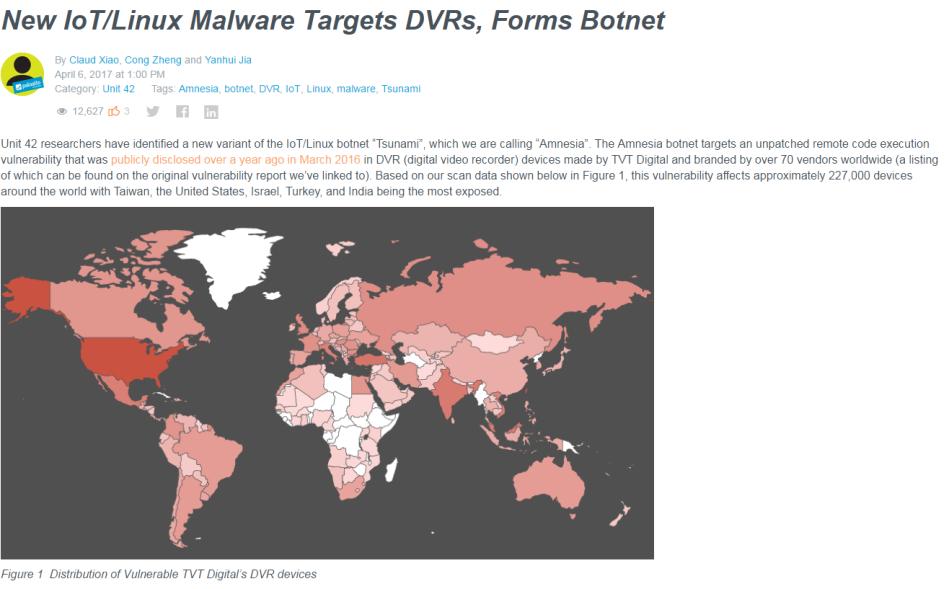The height and width of the screenshot is (589, 949).
Task: Click the eye views counter icon
Action: point(62,111)
